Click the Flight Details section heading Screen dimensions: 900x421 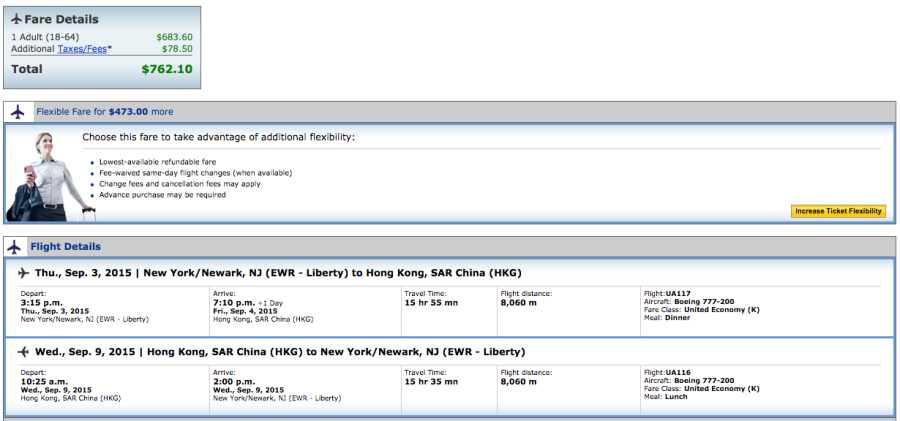66,247
